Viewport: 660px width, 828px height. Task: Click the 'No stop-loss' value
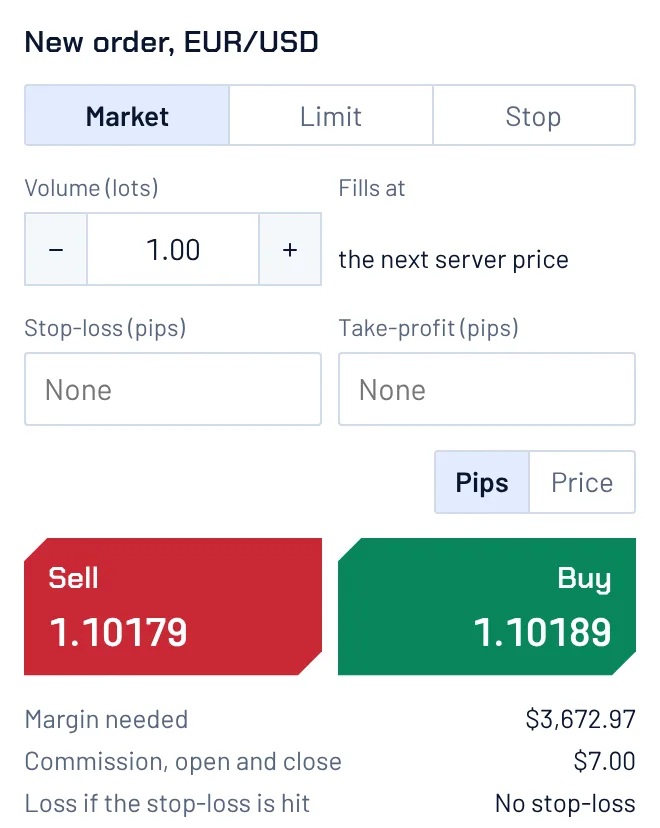(x=565, y=804)
